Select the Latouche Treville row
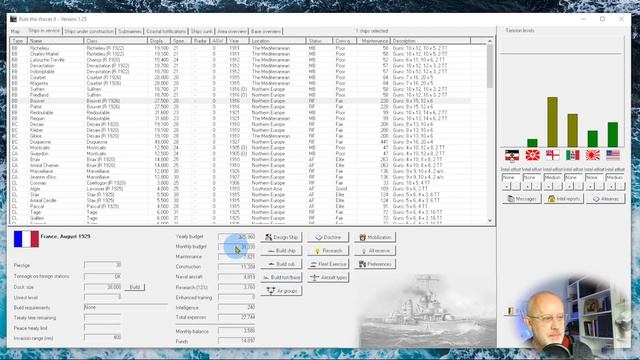Viewport: 640px width, 360px height. 240,60
